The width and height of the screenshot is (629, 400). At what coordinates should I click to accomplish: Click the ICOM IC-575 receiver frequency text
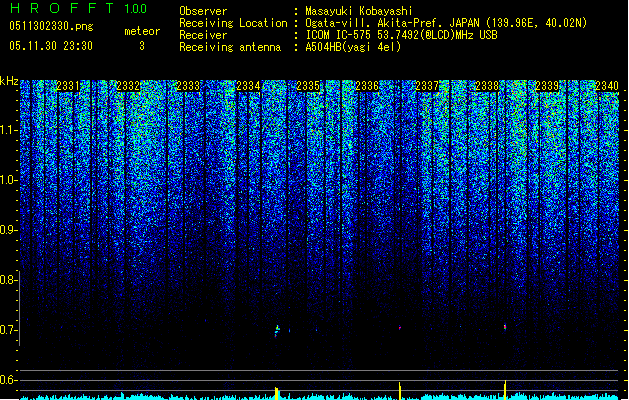(402, 35)
